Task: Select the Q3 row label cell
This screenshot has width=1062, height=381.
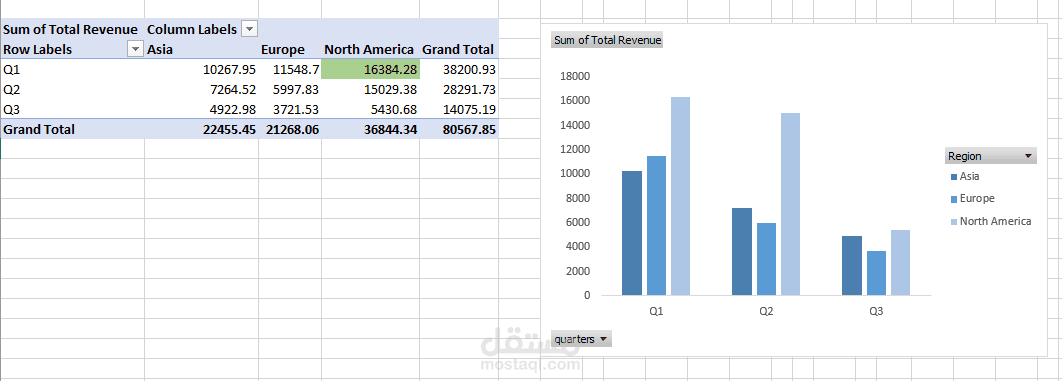Action: pyautogui.click(x=72, y=109)
